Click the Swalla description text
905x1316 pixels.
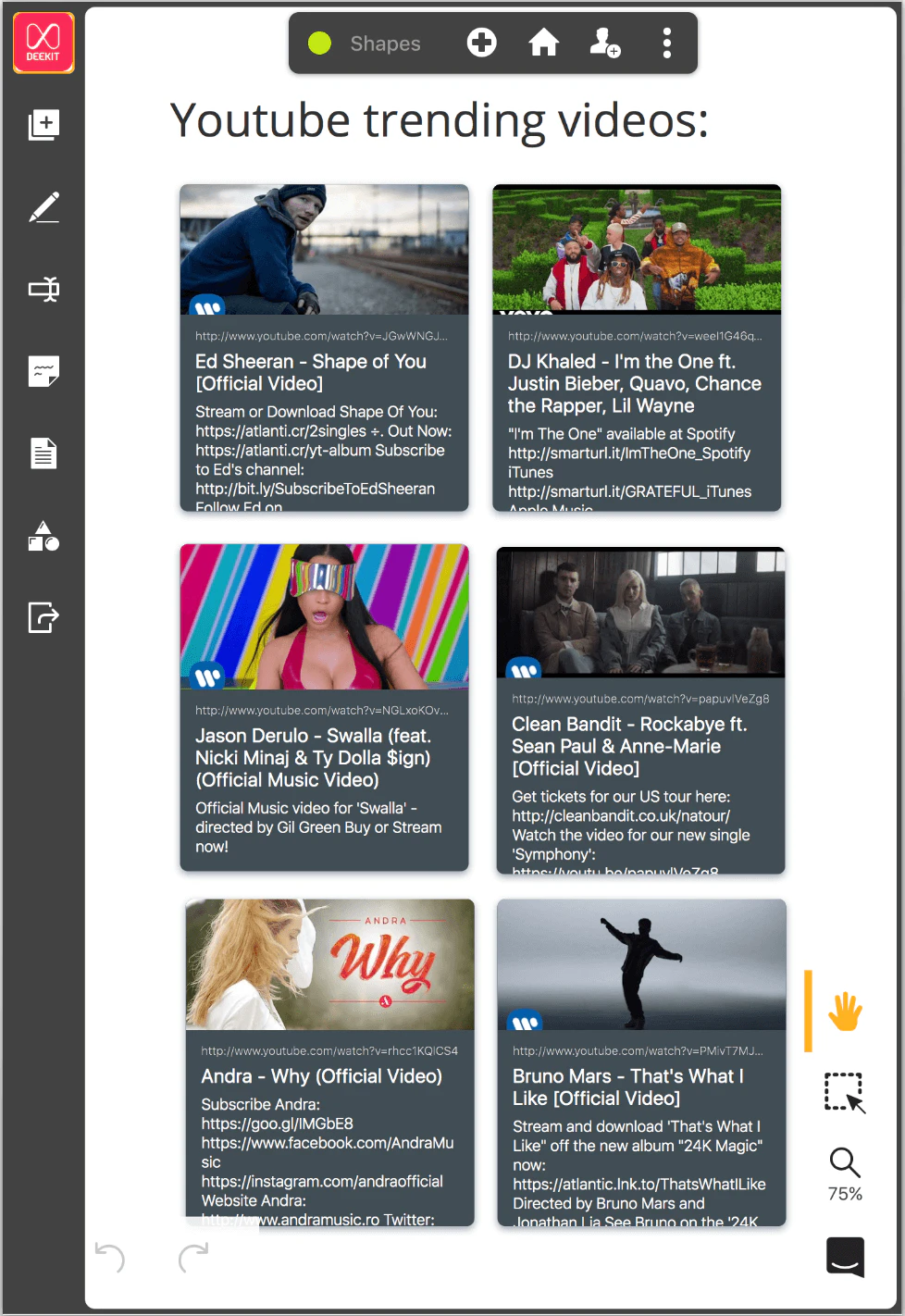point(318,827)
